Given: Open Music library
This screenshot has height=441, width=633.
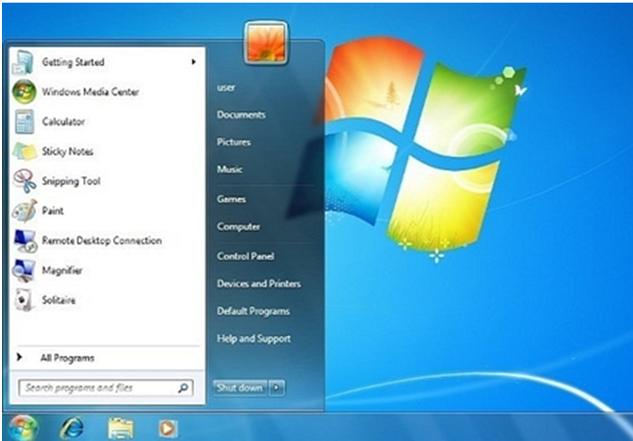Looking at the screenshot, I should pyautogui.click(x=230, y=169).
